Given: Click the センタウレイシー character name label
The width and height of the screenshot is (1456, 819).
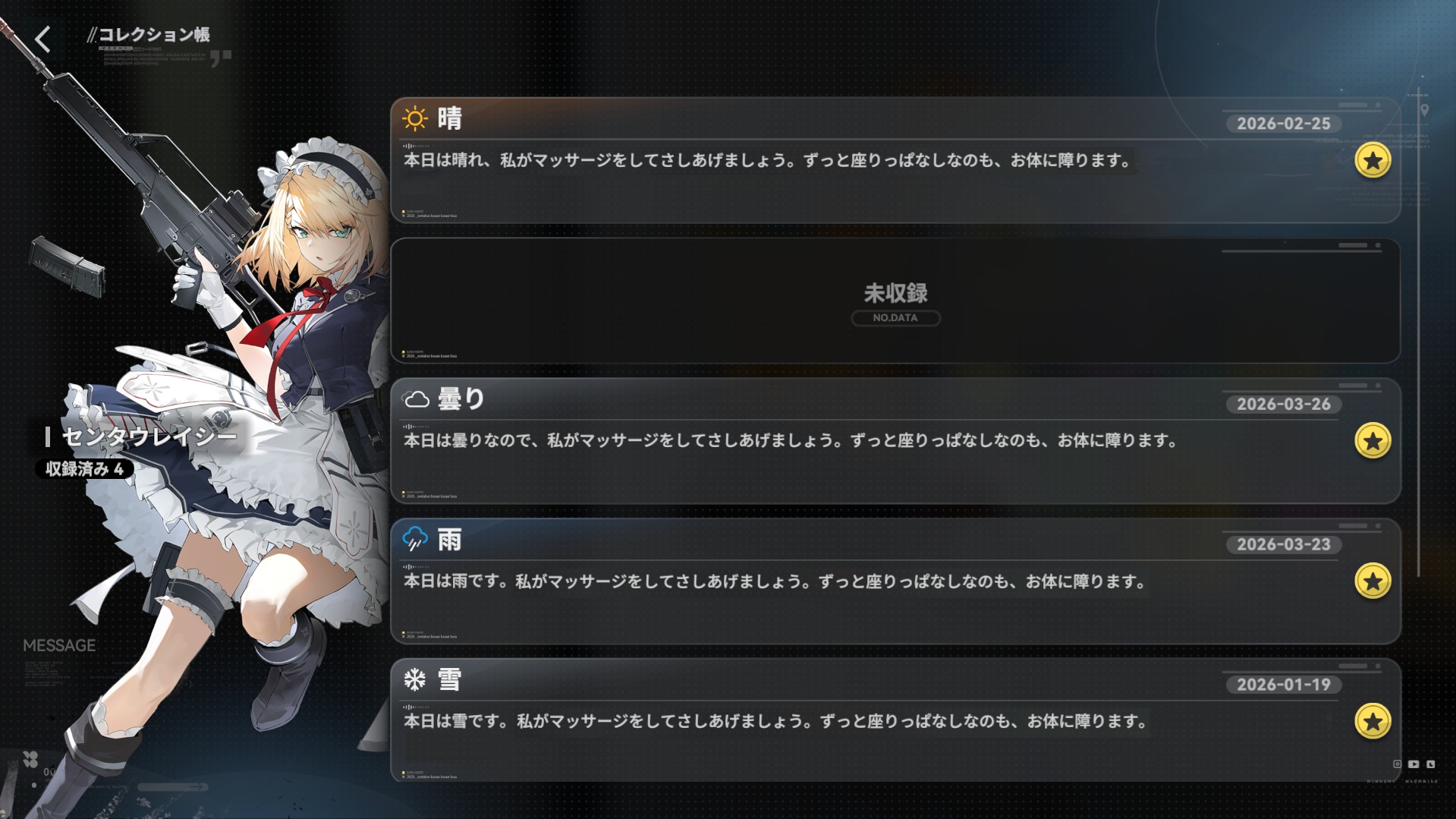Looking at the screenshot, I should tap(149, 436).
